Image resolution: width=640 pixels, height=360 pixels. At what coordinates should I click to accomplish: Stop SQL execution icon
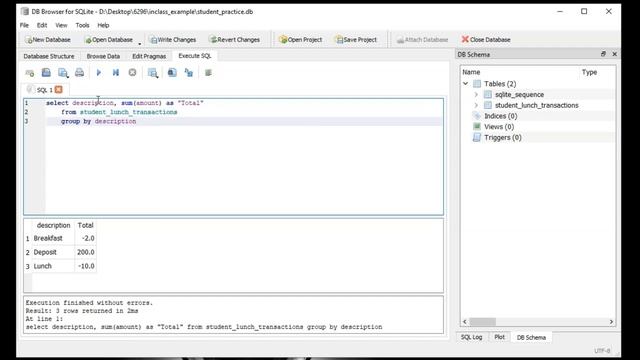(132, 73)
